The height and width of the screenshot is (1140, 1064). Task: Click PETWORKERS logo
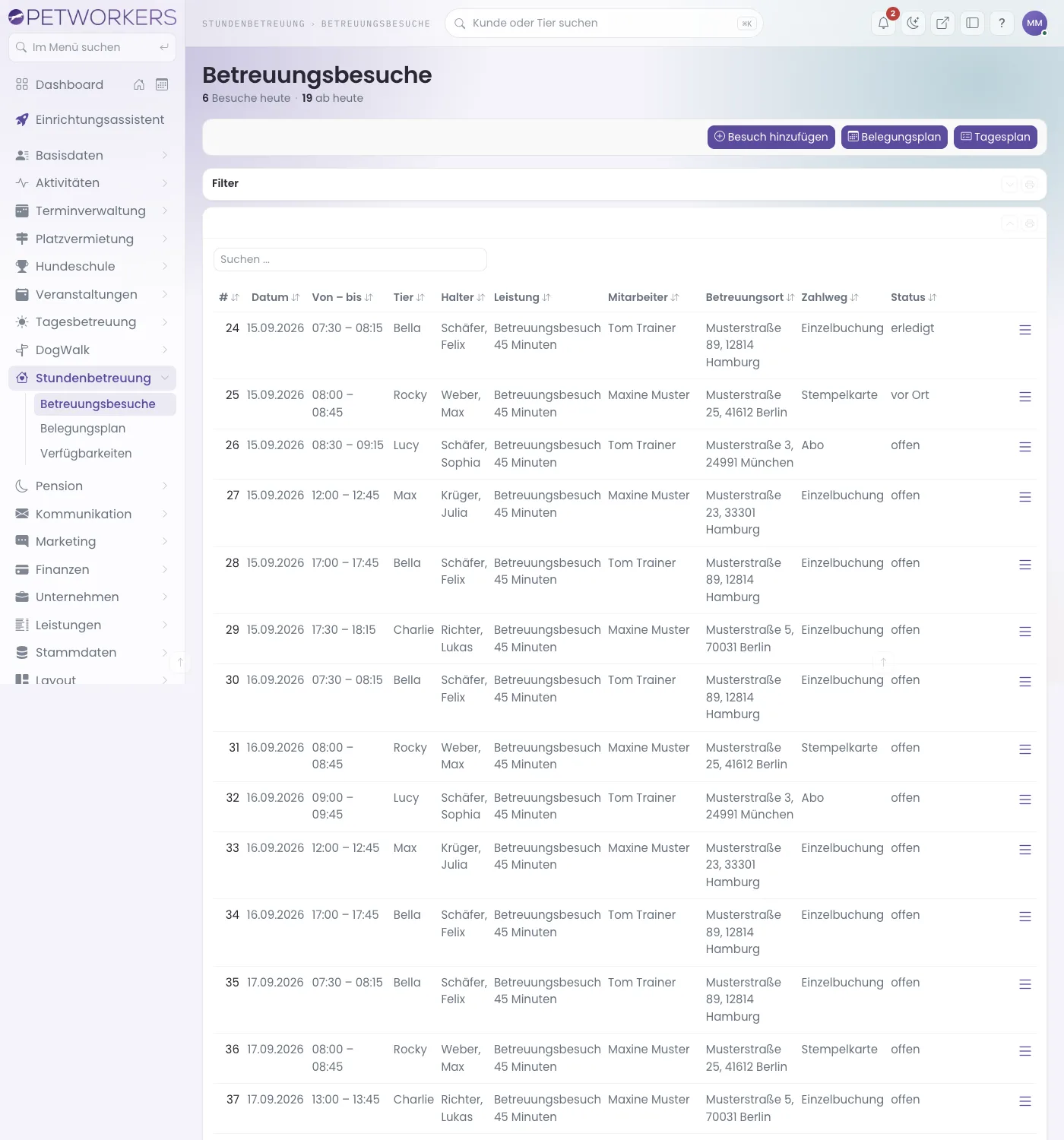coord(92,17)
